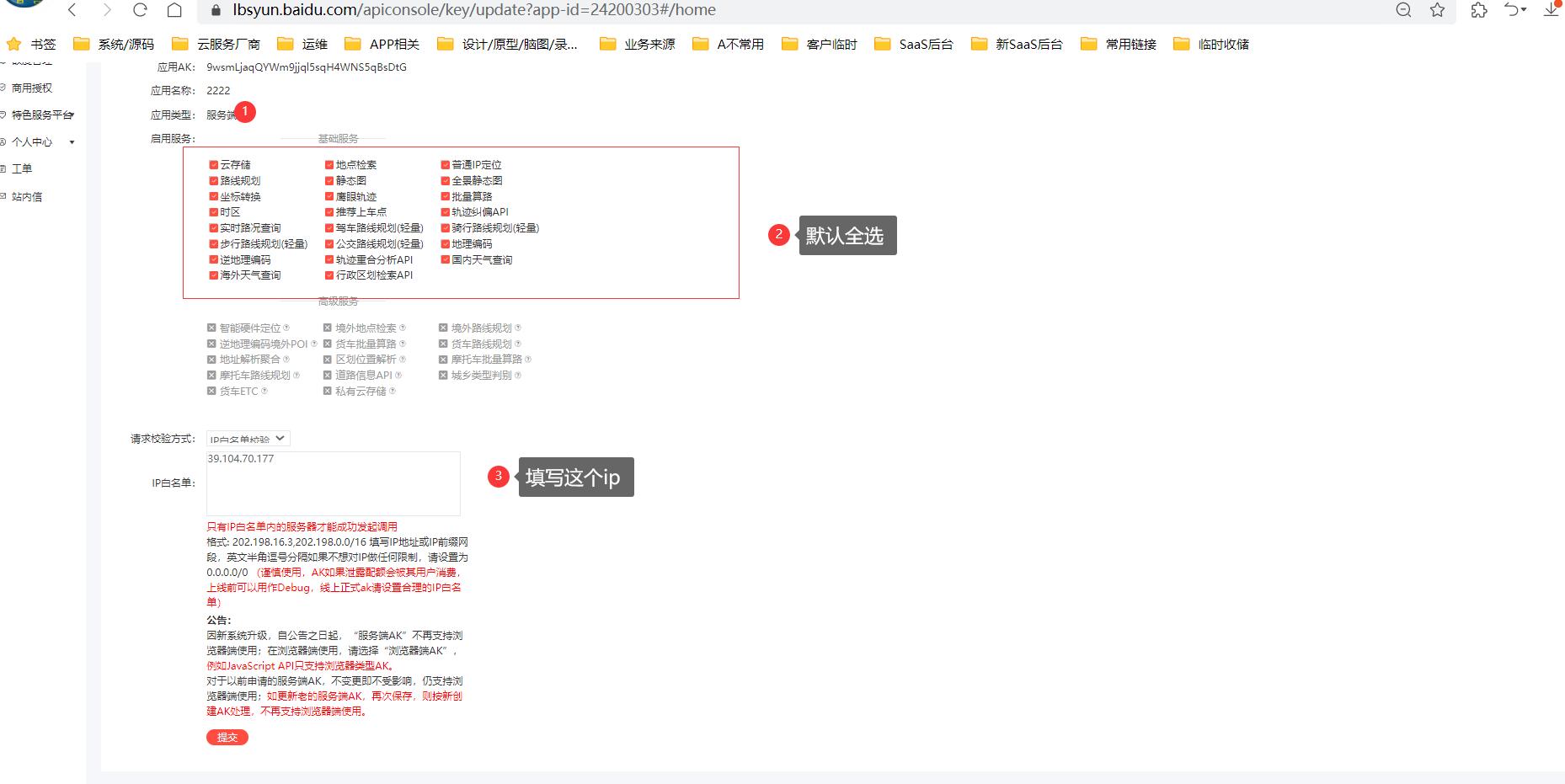Screen dimensions: 1565x784
Task: Open the 请求校验方式 dropdown
Action: click(248, 439)
